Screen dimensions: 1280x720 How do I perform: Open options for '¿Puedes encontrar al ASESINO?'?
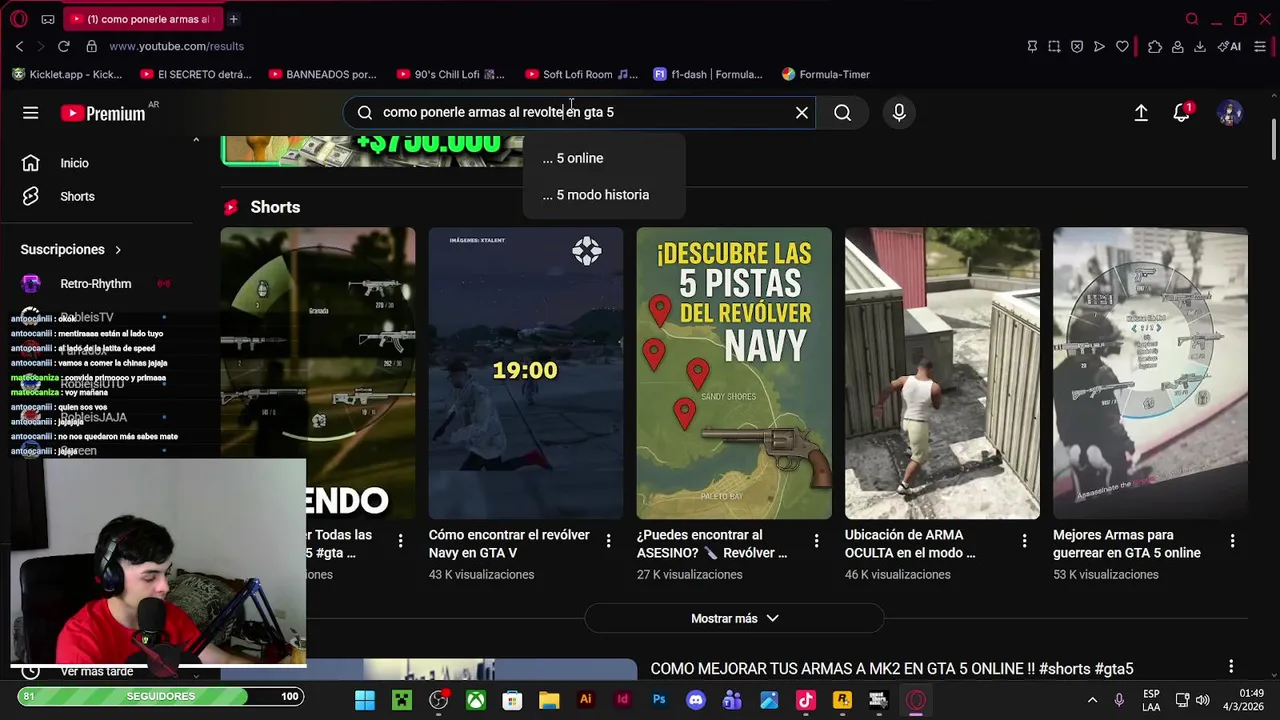(816, 541)
